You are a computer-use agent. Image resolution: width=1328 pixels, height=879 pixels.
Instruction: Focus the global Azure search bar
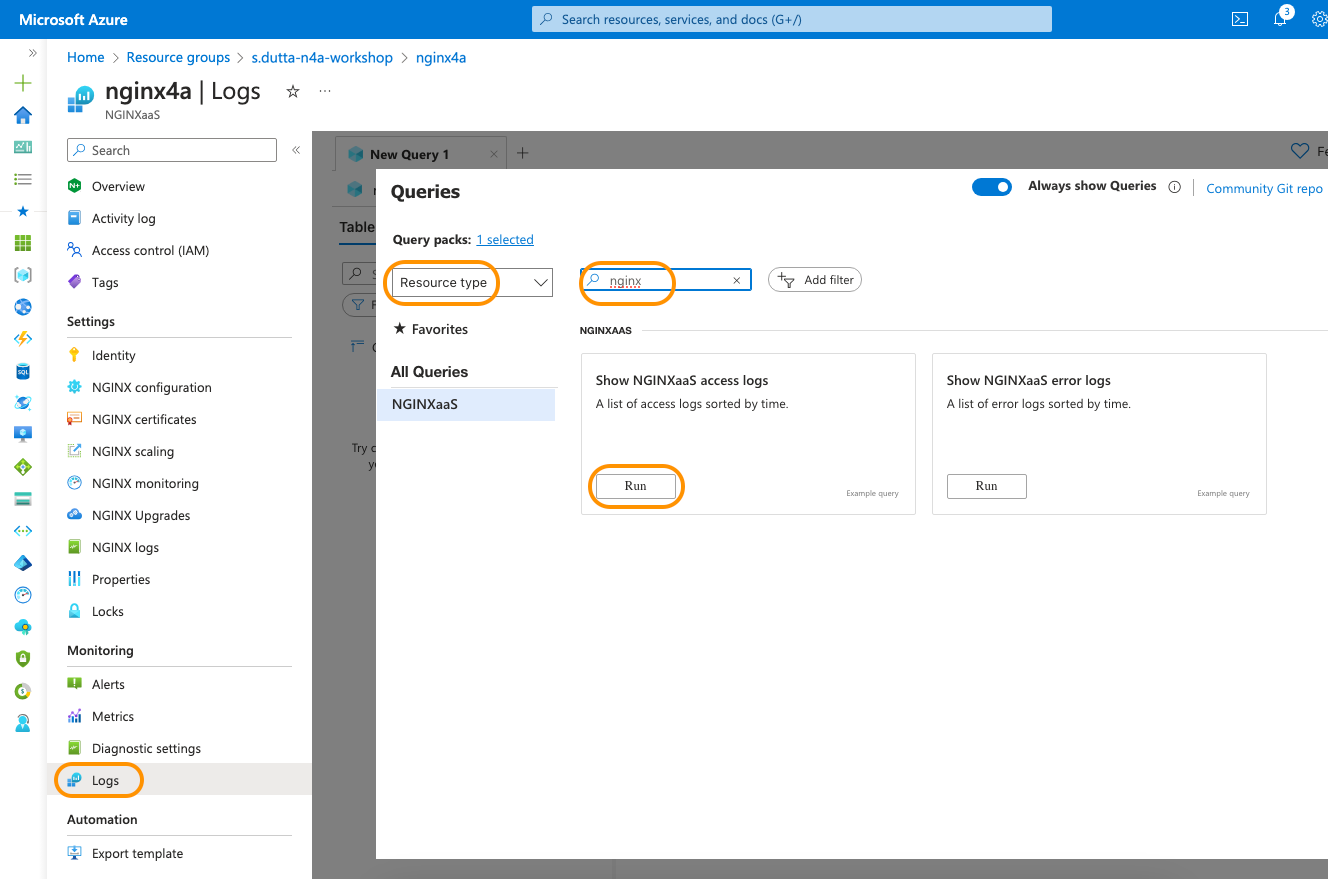pos(792,19)
